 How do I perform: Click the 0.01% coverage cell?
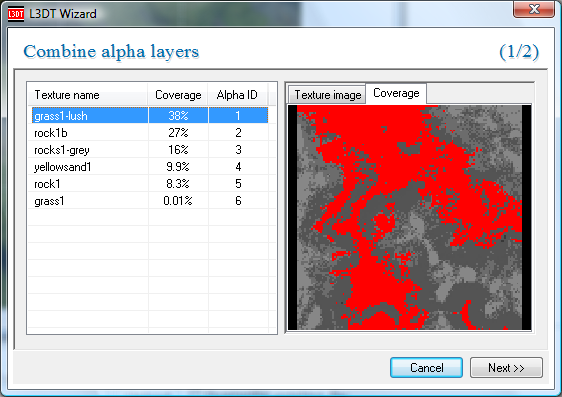(x=178, y=201)
